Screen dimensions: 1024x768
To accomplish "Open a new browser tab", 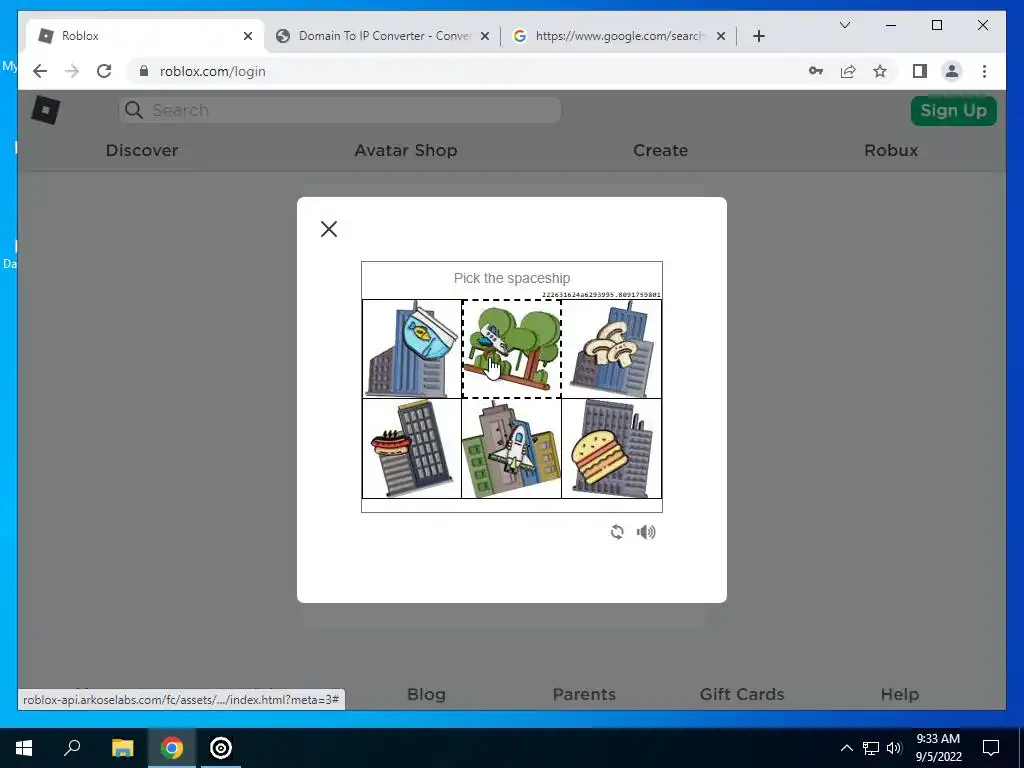I will tap(758, 36).
